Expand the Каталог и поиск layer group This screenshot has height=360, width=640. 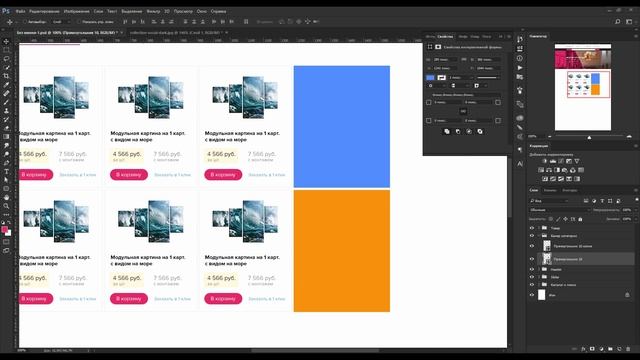(x=539, y=284)
